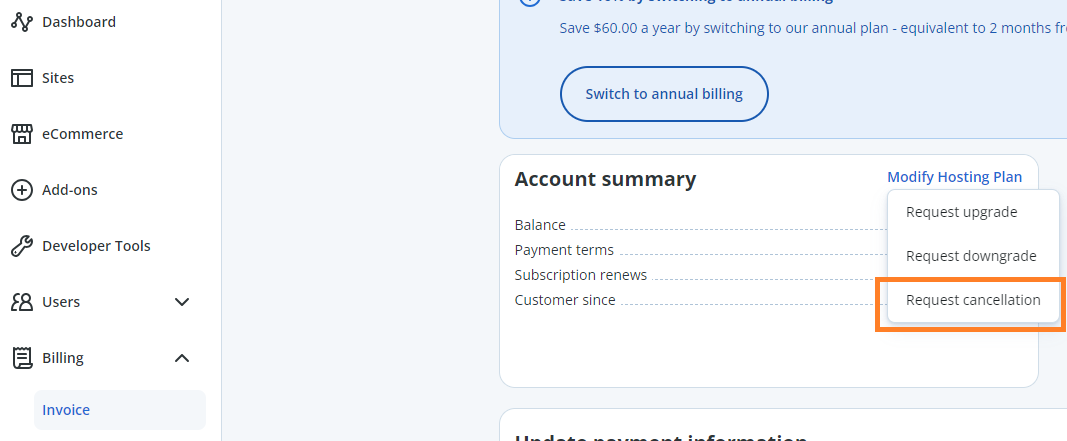The image size is (1067, 441).
Task: Click the Developer Tools wrench icon
Action: [22, 246]
